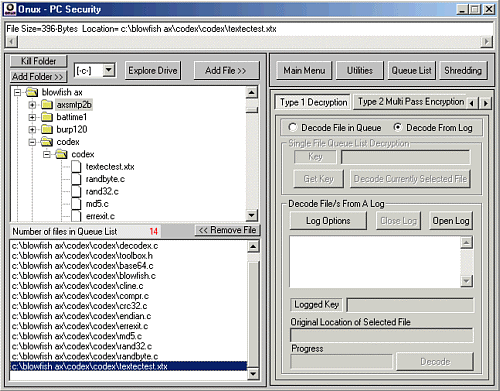Click the log list scroll down arrow

coord(466,281)
